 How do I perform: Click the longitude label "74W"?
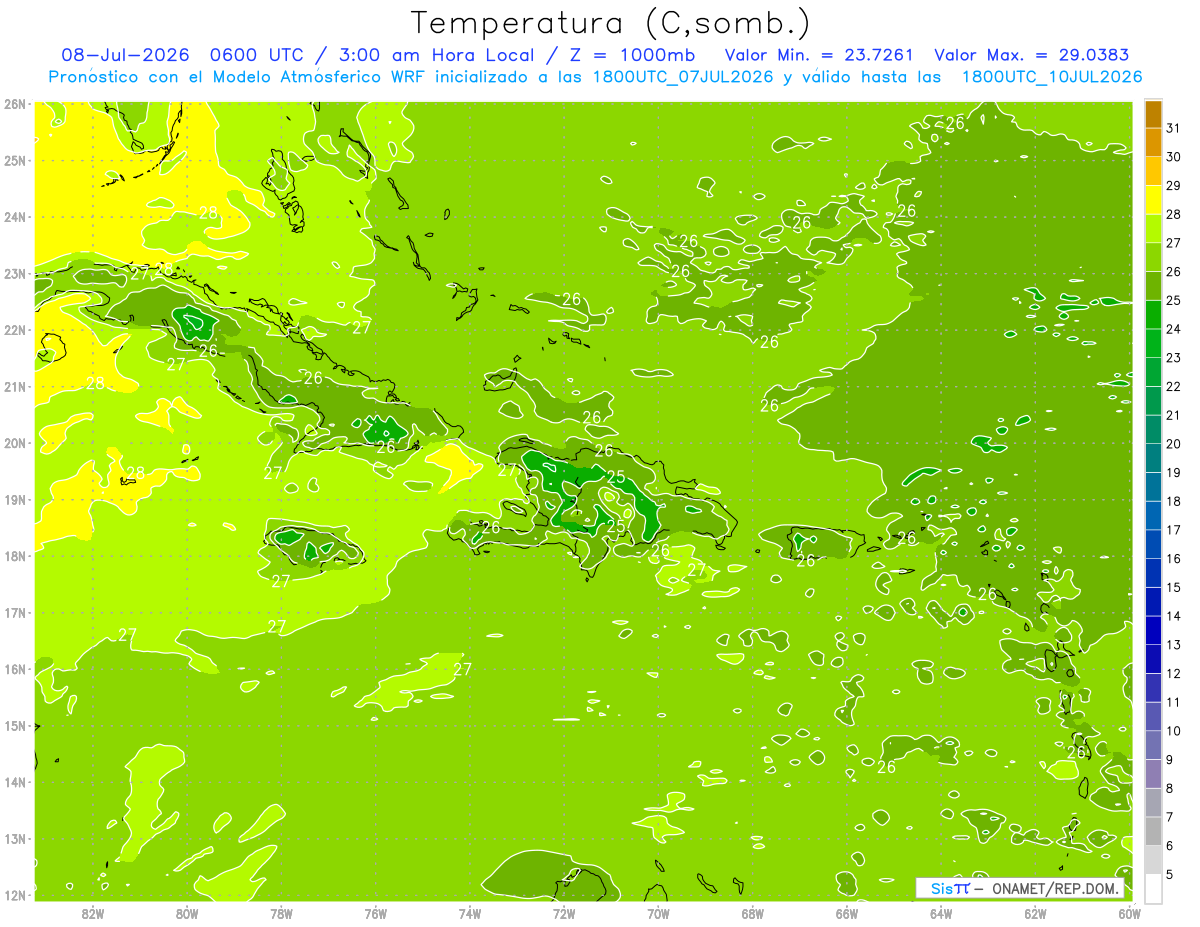(469, 913)
